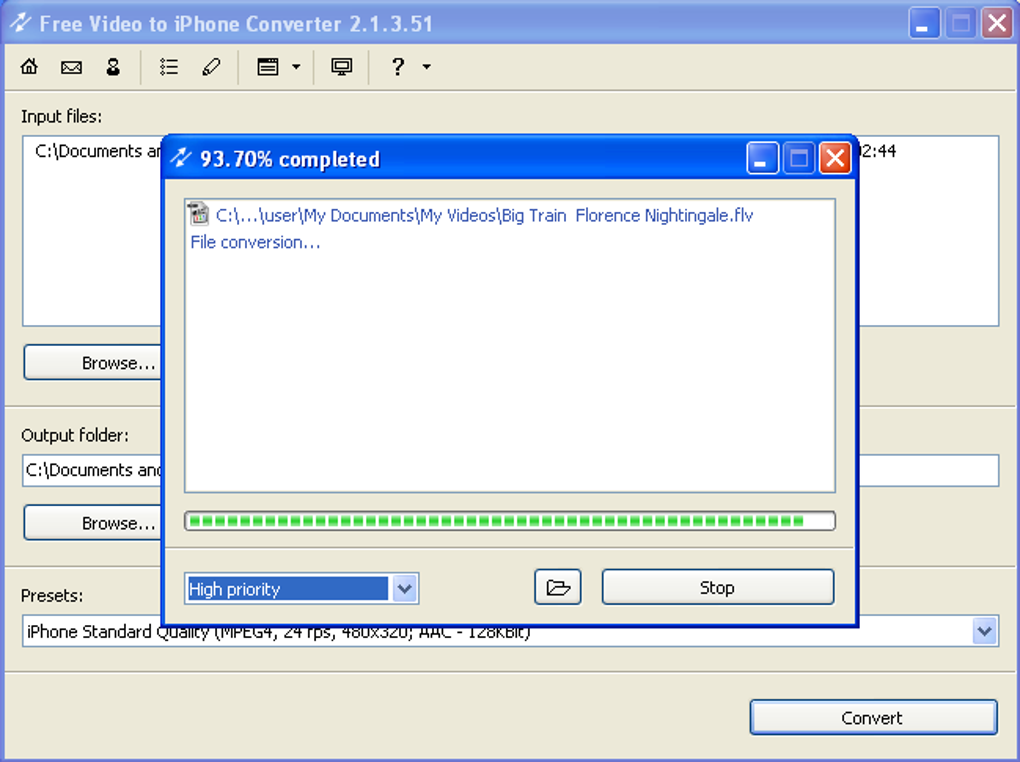Close the Free Video to iPhone Converter window
Image resolution: width=1020 pixels, height=762 pixels.
(x=997, y=23)
